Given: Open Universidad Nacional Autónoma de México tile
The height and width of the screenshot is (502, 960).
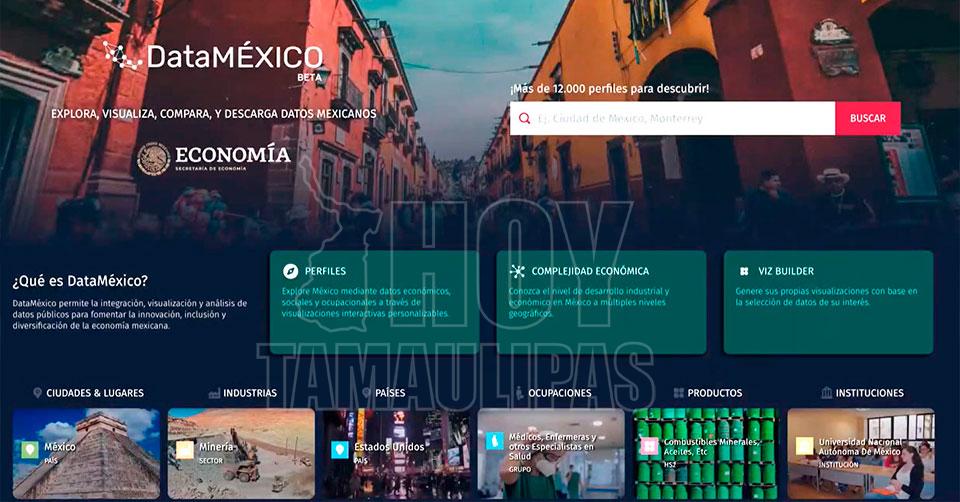Looking at the screenshot, I should [x=860, y=453].
